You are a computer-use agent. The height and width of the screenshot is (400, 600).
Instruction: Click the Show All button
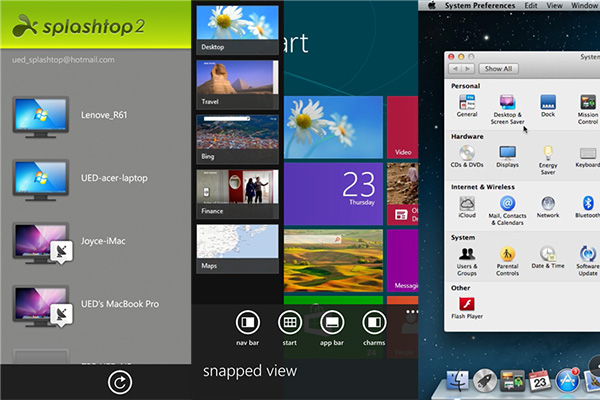(498, 69)
